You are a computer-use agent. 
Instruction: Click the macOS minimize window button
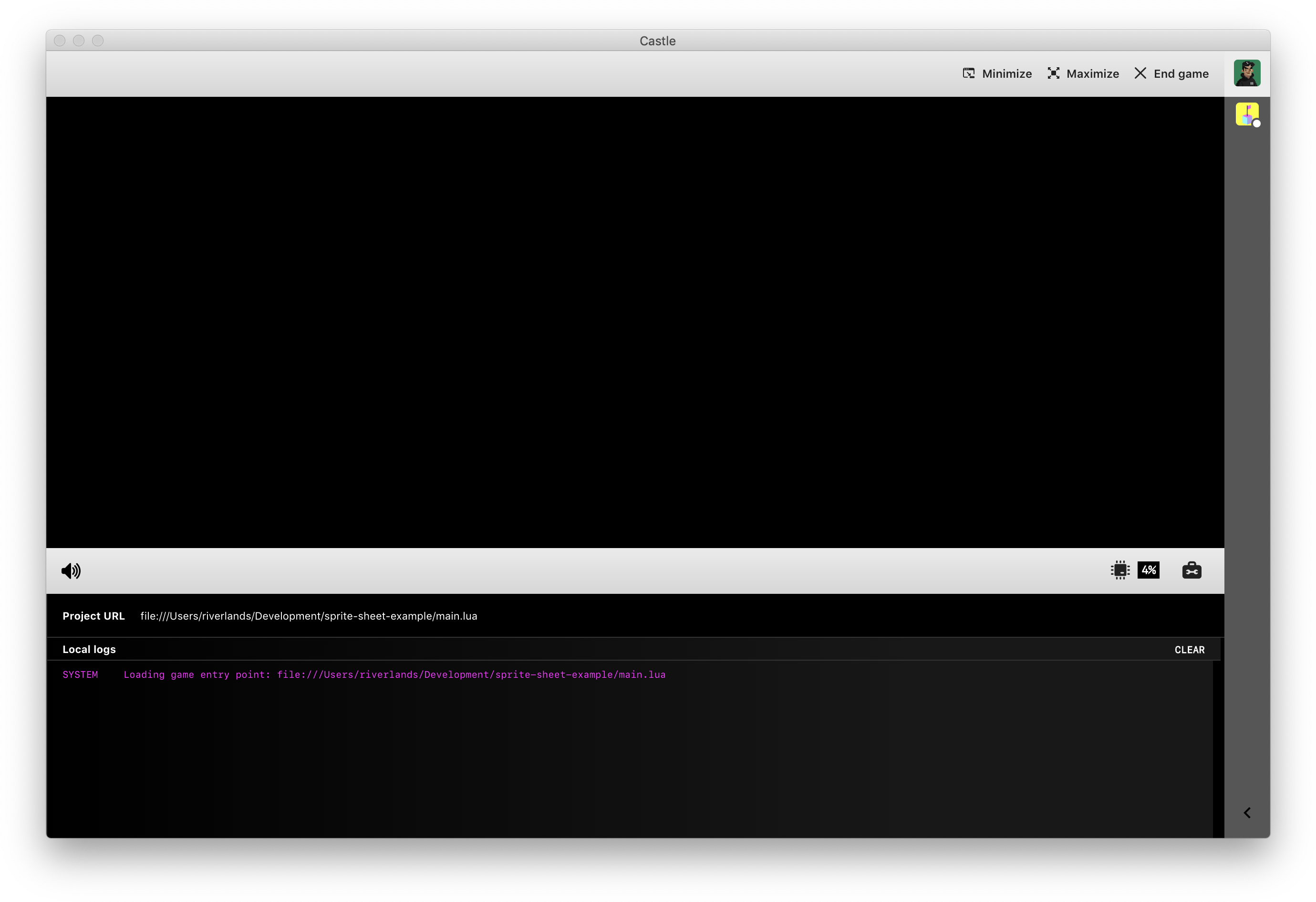pos(79,41)
